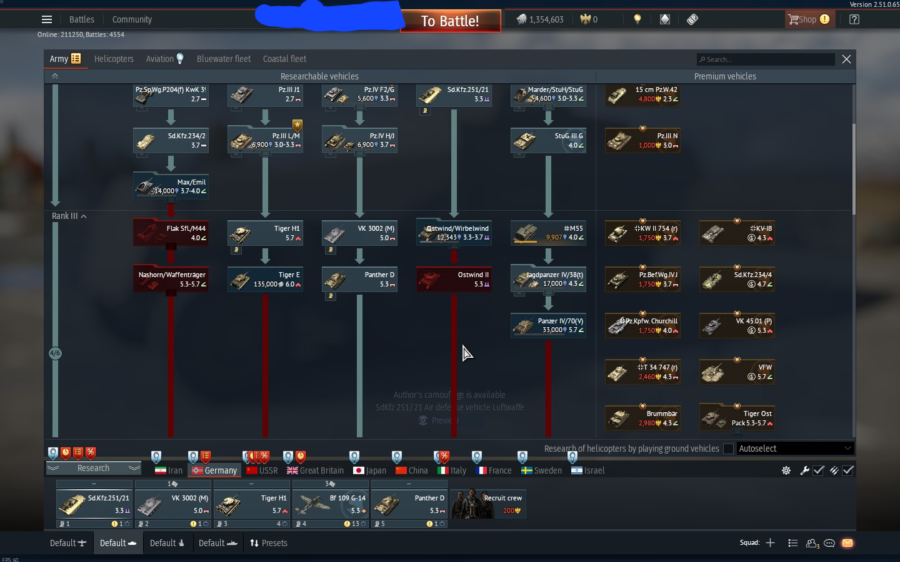Click the help question mark icon
This screenshot has height=562, width=900.
tap(853, 19)
